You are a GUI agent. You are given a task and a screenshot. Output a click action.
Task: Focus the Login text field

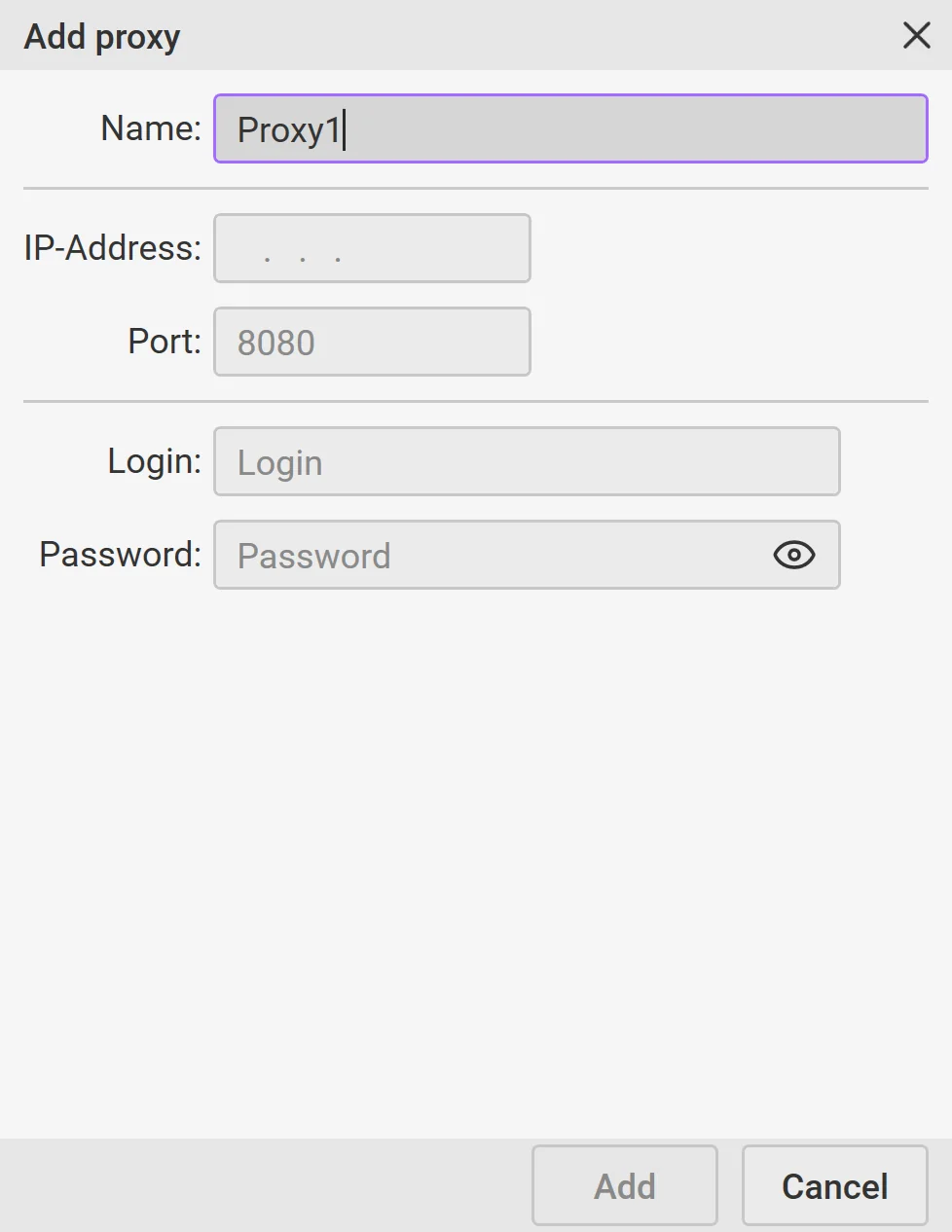[526, 461]
